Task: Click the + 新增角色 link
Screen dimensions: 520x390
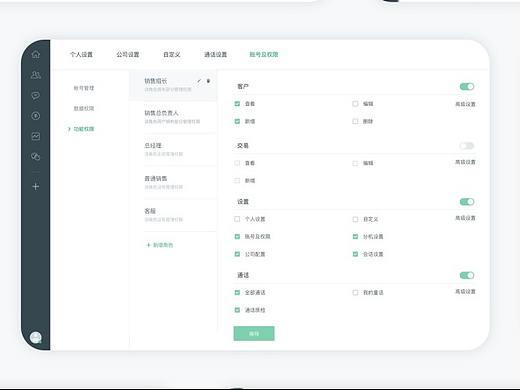Action: pyautogui.click(x=160, y=245)
